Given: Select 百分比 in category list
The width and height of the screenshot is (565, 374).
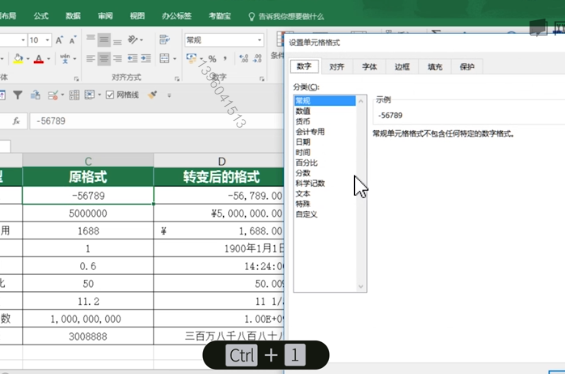Looking at the screenshot, I should [x=307, y=163].
